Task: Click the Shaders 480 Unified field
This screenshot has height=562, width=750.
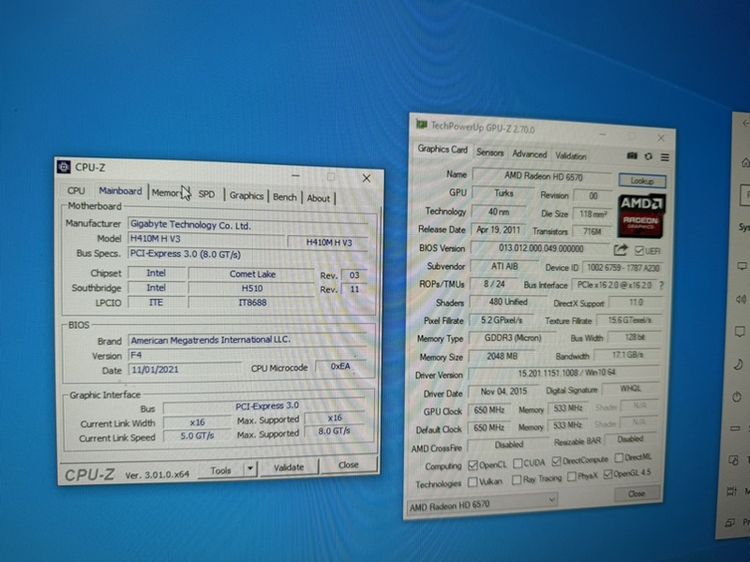Action: click(x=507, y=302)
